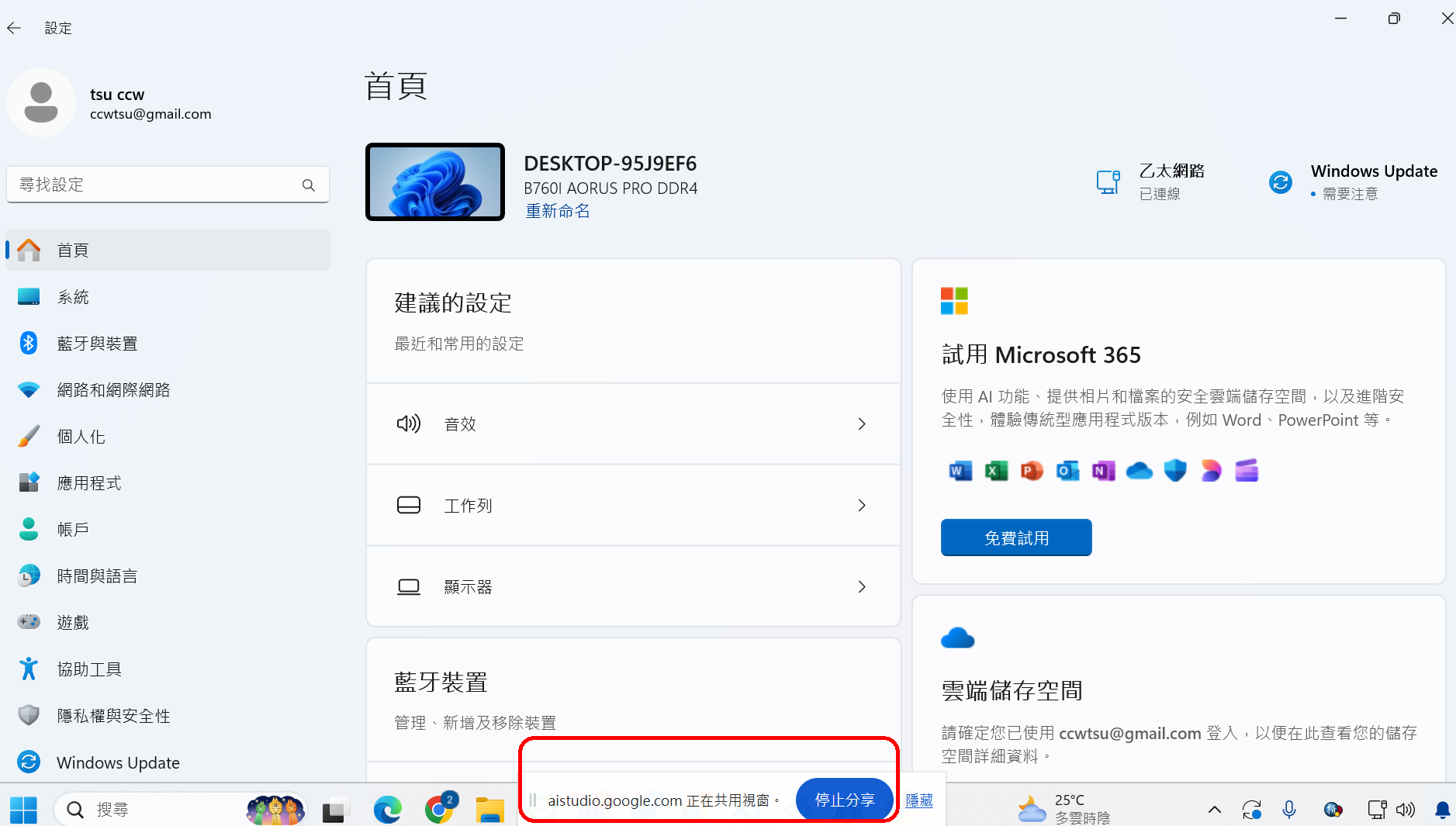
Task: Open the 乙太網路 status icon
Action: coord(1108,182)
